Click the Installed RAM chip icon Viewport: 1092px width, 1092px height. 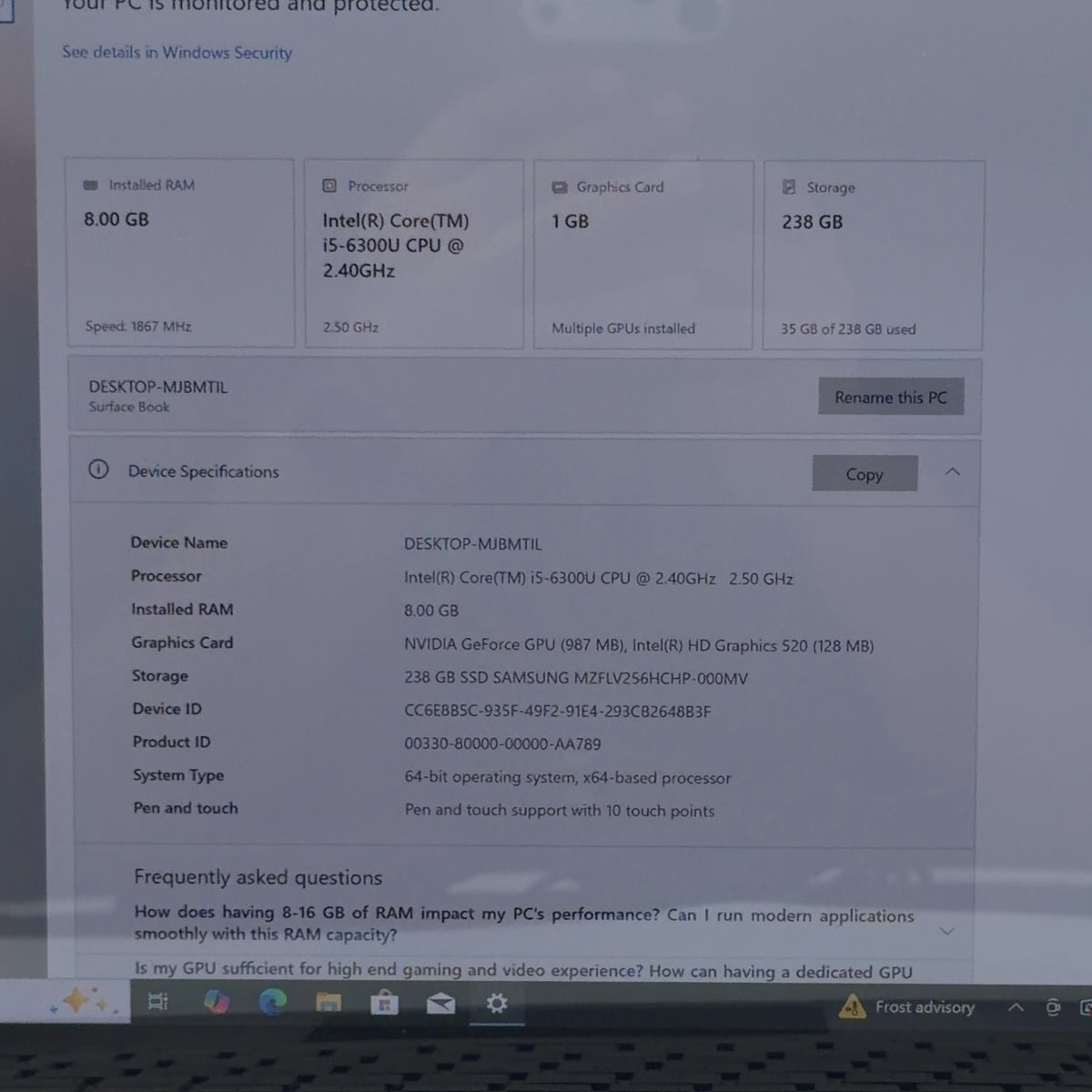(90, 185)
